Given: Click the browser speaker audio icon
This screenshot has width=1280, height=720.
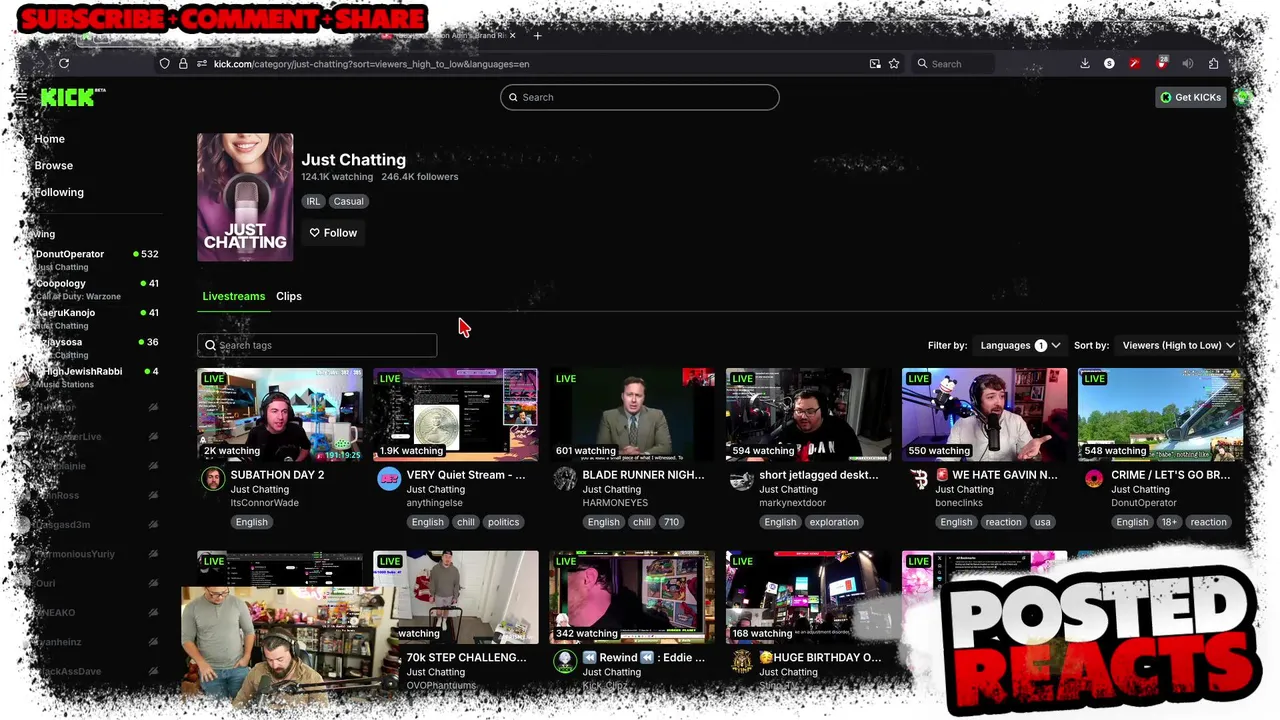Looking at the screenshot, I should (1188, 64).
